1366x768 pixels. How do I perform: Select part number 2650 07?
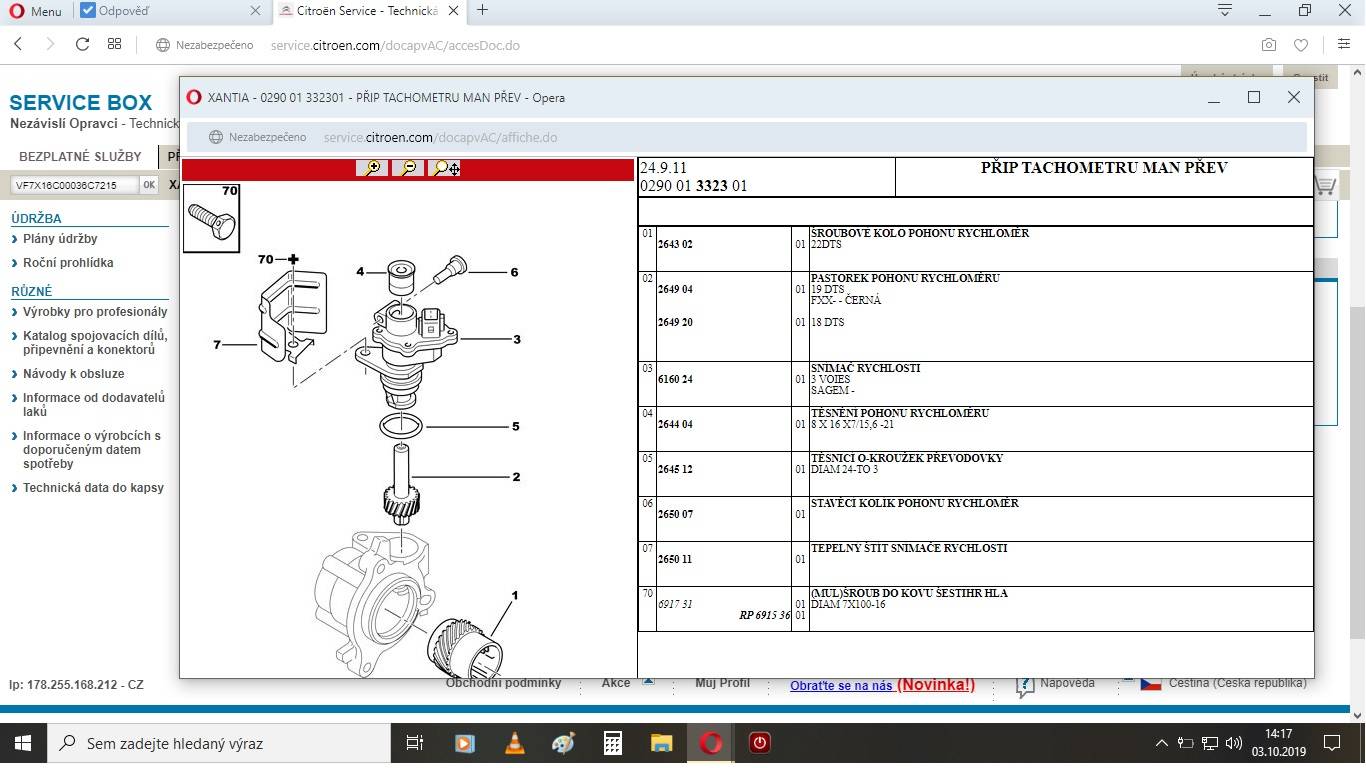[675, 514]
